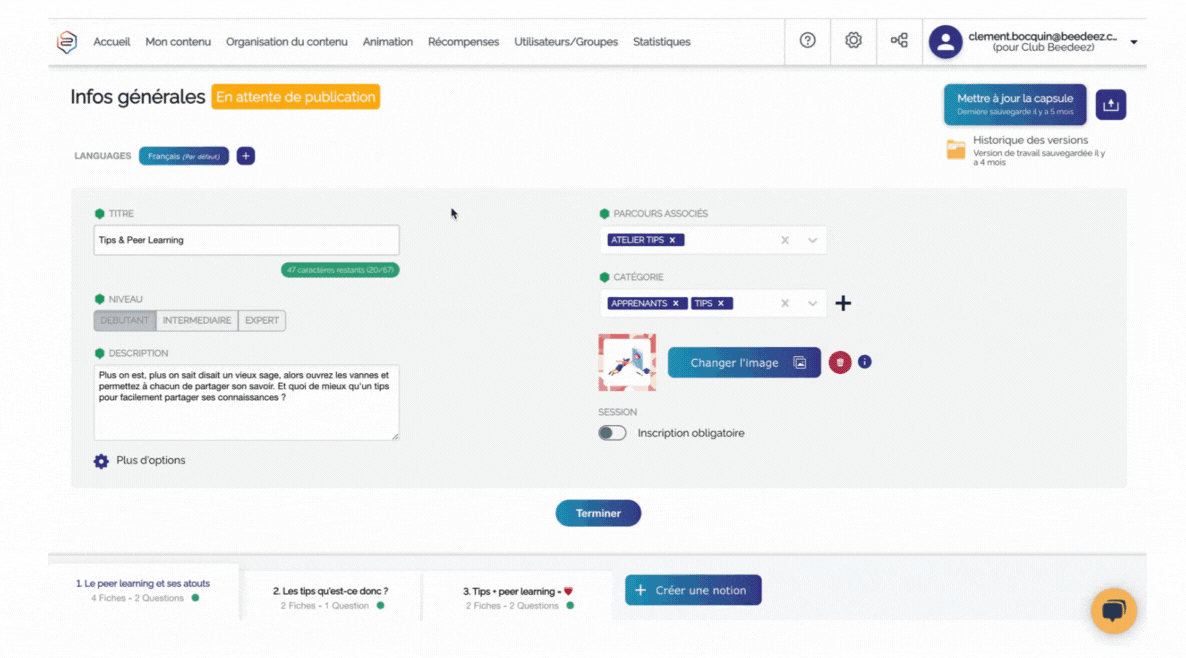Open the chat support bubble
The height and width of the screenshot is (658, 1186).
click(x=1113, y=609)
